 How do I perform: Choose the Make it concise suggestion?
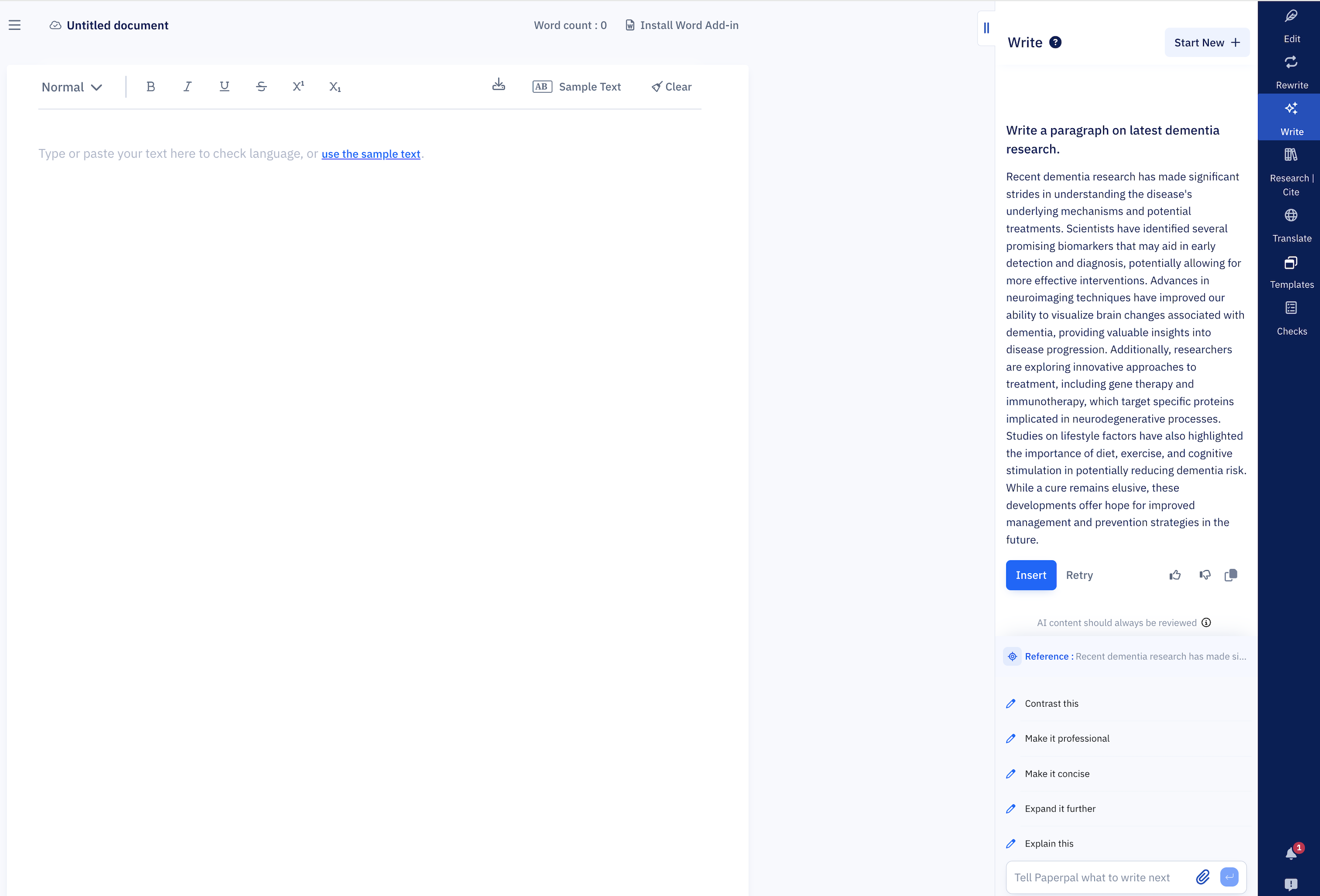click(1126, 773)
